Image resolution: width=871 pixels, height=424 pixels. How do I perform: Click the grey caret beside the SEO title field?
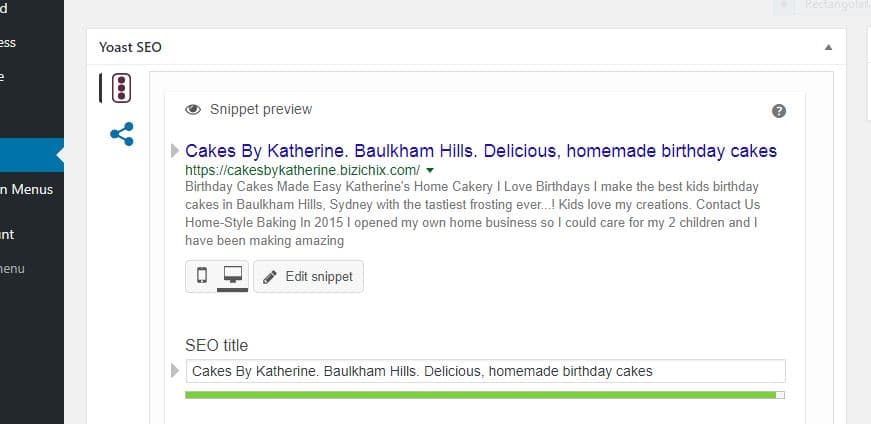pyautogui.click(x=174, y=370)
